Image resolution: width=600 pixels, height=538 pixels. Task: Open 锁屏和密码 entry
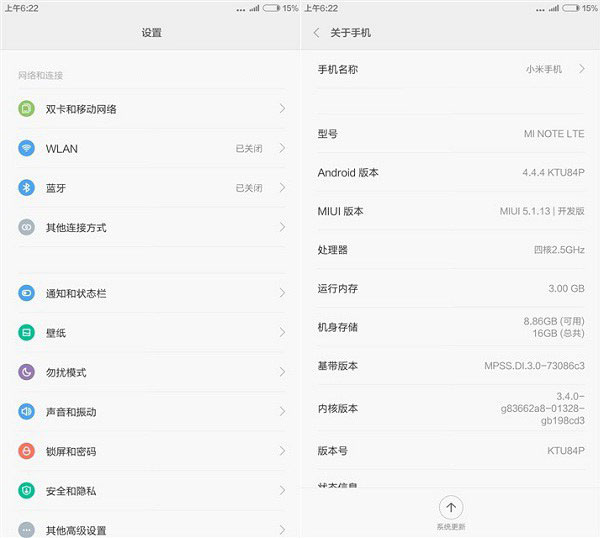coord(151,451)
